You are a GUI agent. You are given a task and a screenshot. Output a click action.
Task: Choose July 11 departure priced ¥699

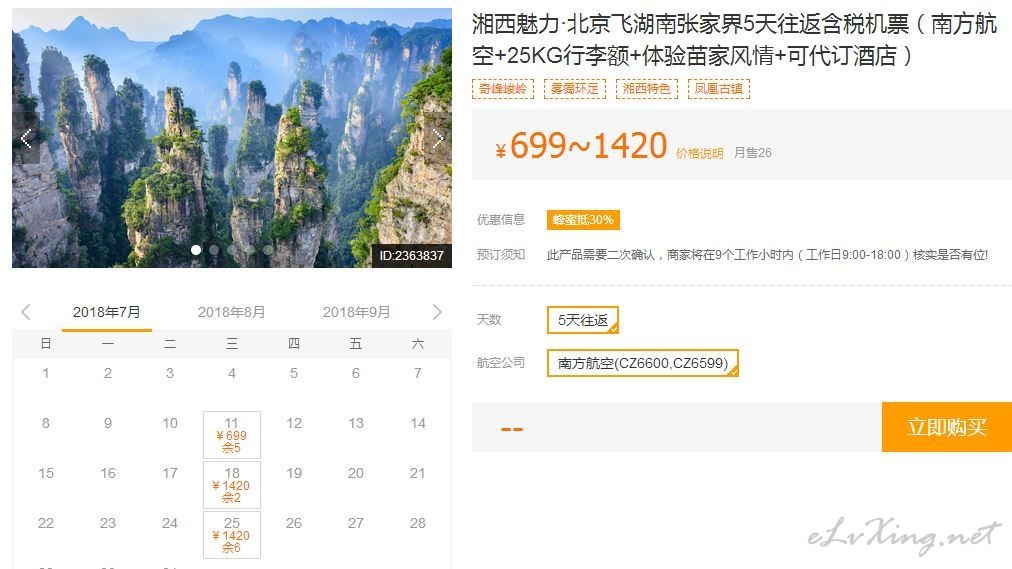232,435
